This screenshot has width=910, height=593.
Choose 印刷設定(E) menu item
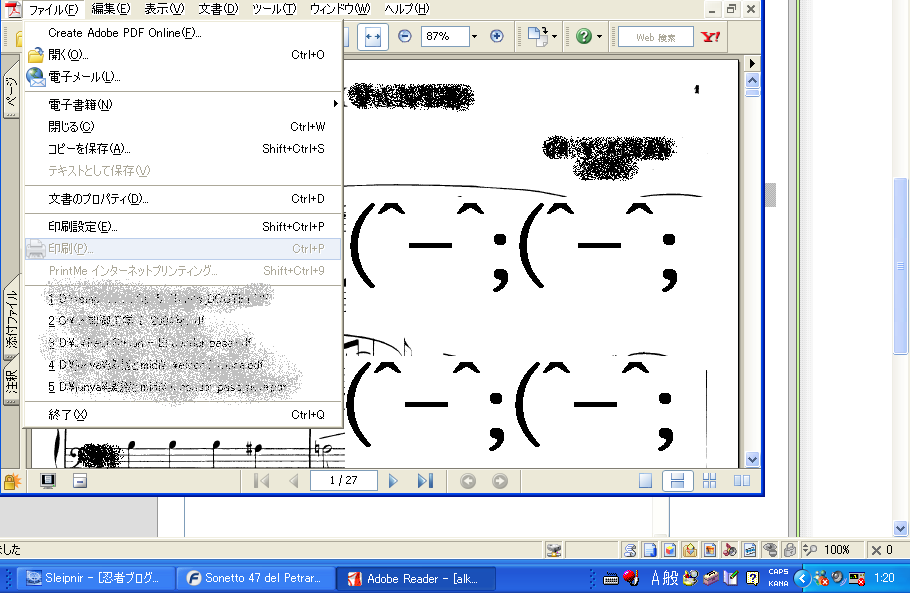click(x=183, y=227)
